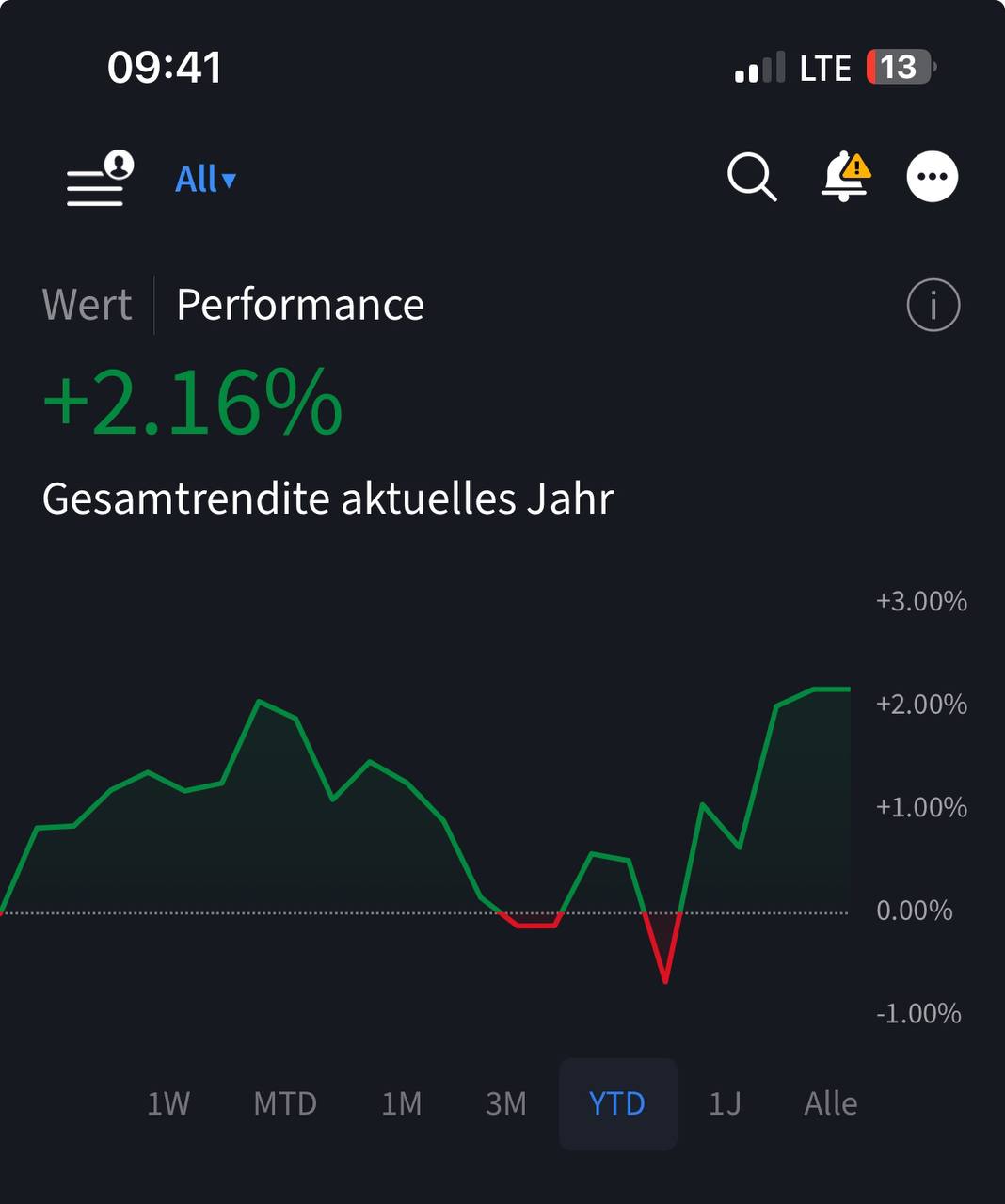
Task: Choose the MTD time range
Action: click(285, 1103)
